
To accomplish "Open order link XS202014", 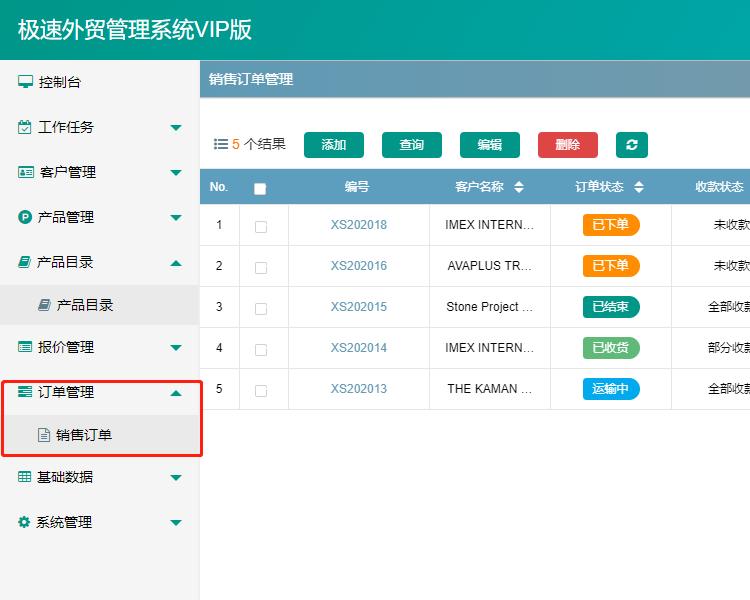I will [x=359, y=348].
